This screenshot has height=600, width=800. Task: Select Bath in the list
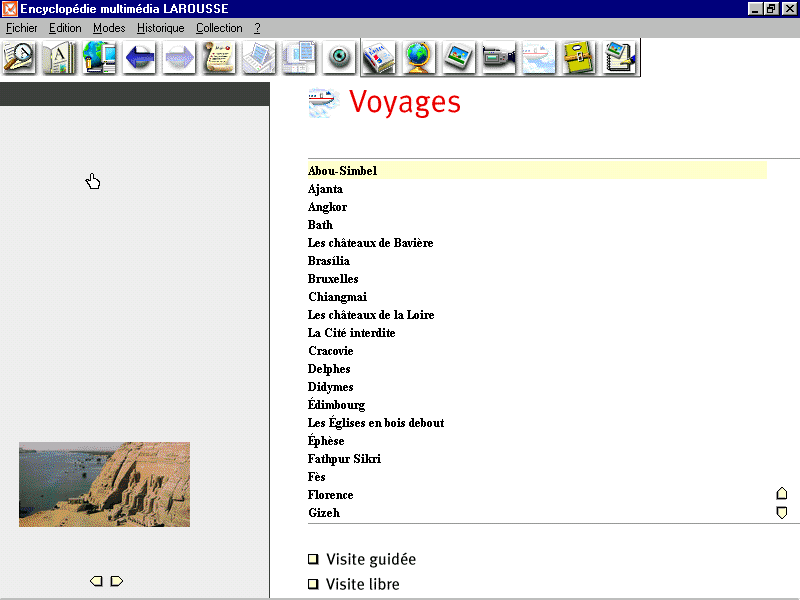[320, 225]
